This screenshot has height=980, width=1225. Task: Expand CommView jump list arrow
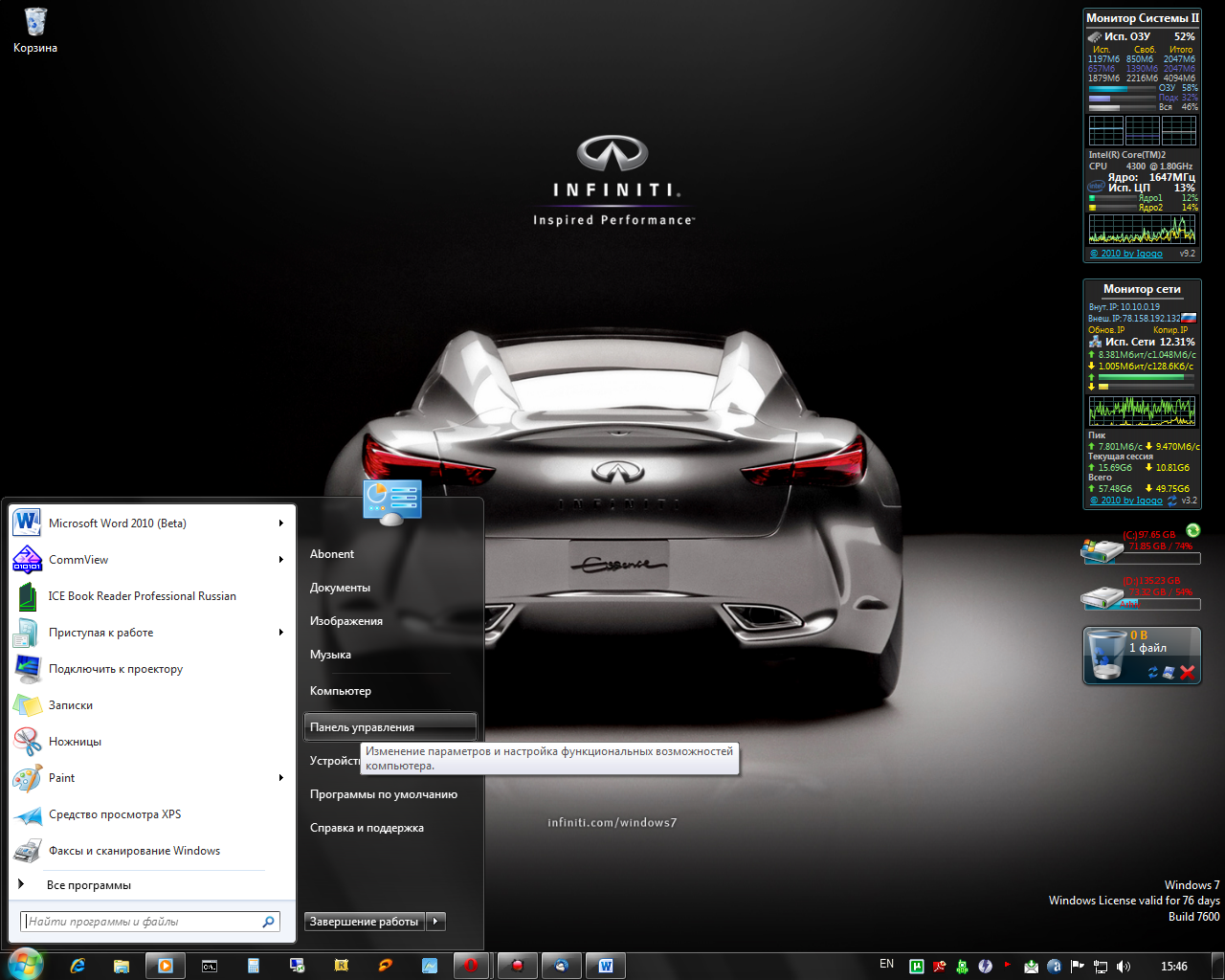coord(281,560)
